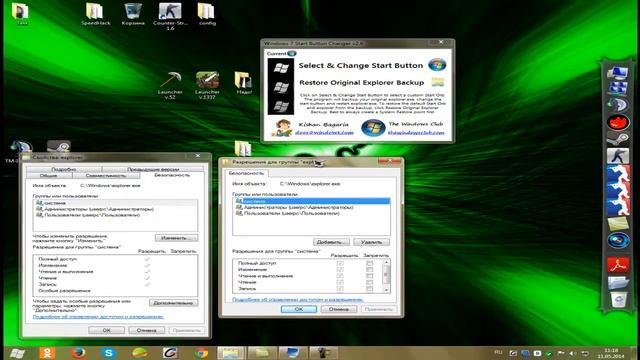
Task: Open the recycle bin in the side dock
Action: coord(618,300)
